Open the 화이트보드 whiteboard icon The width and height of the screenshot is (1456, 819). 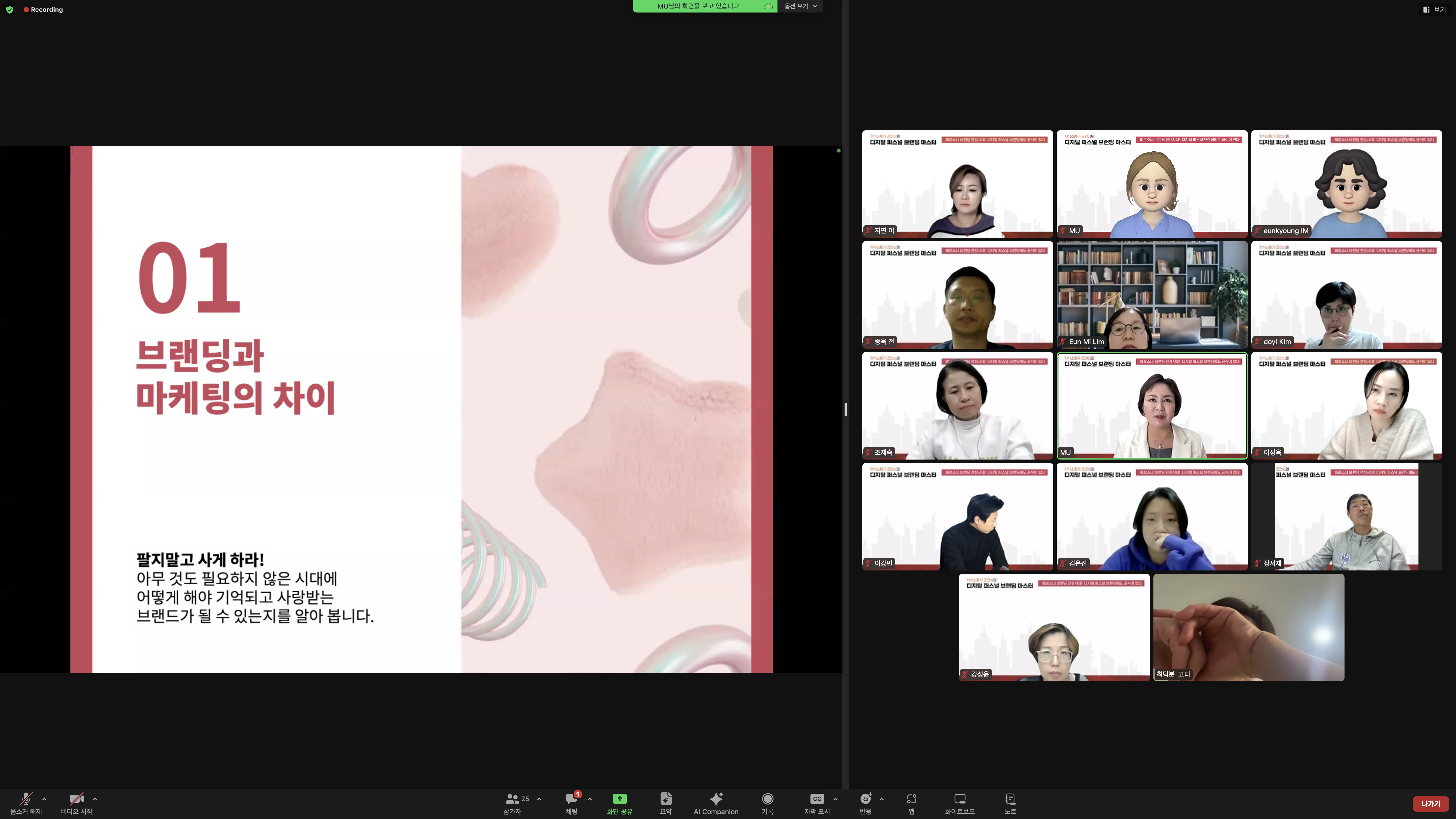pos(959,799)
